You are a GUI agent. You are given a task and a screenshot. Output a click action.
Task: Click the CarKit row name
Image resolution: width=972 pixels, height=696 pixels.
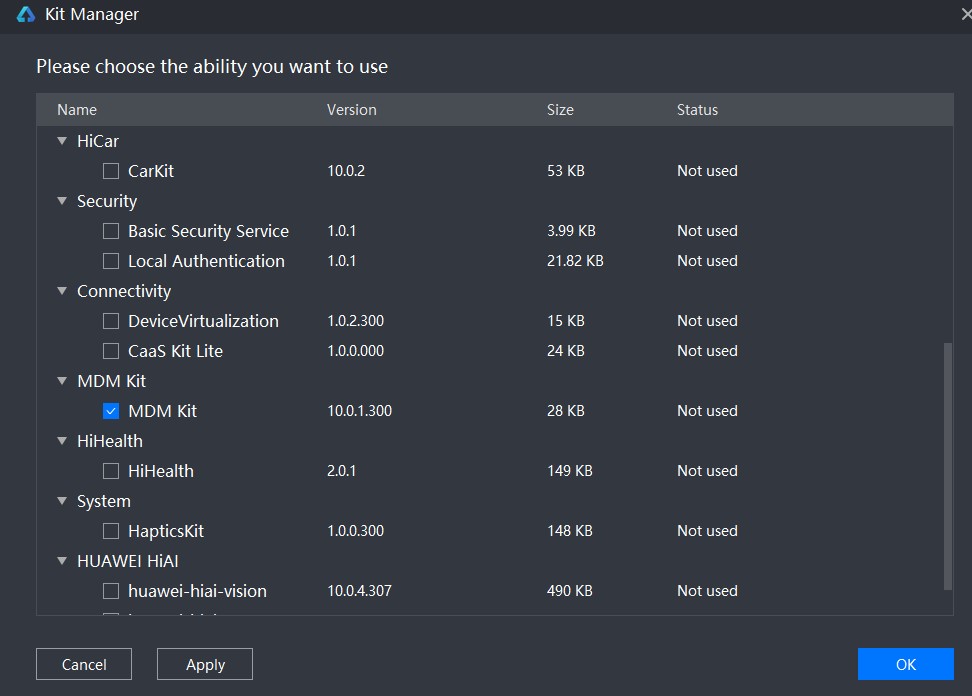tap(151, 171)
